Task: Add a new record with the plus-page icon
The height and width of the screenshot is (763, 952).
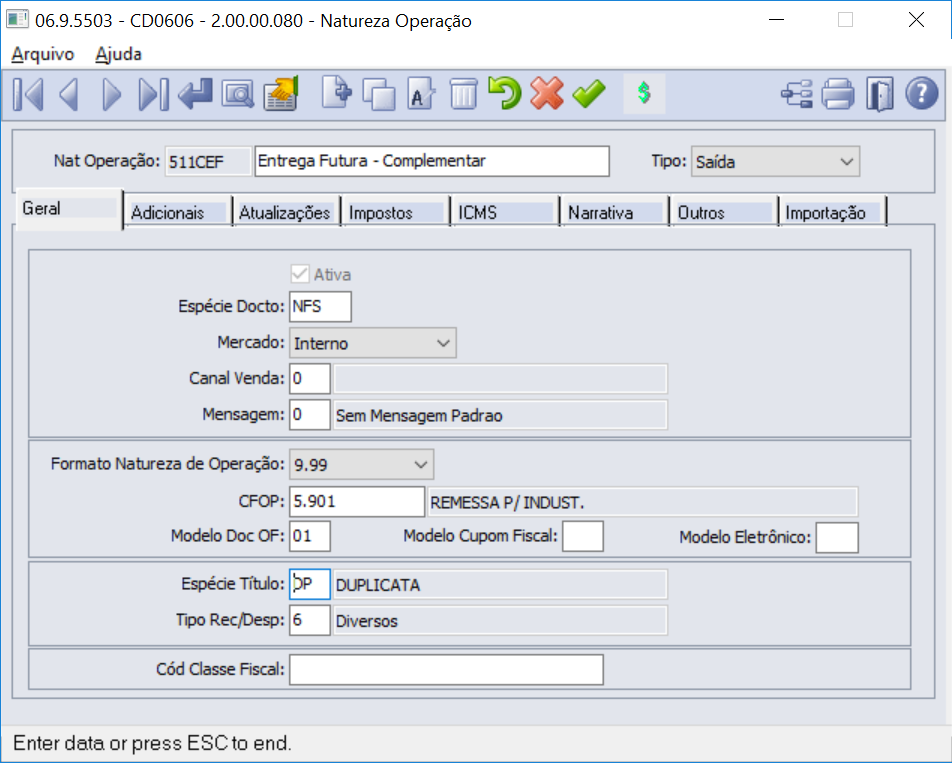Action: tap(337, 93)
